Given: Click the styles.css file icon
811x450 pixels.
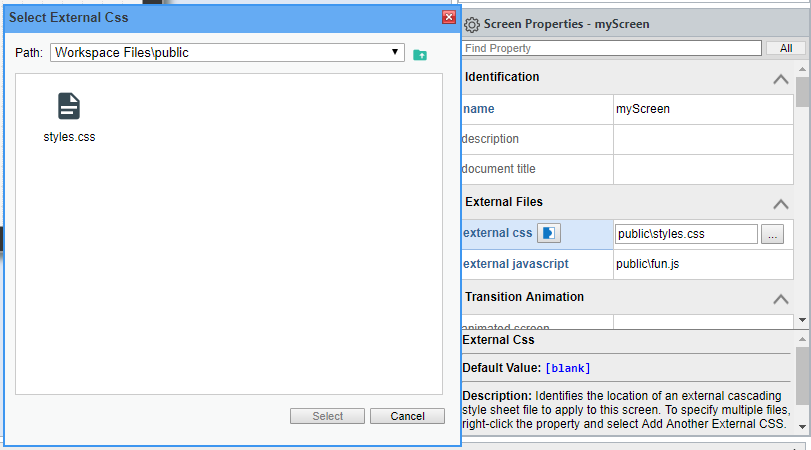Looking at the screenshot, I should [x=68, y=106].
